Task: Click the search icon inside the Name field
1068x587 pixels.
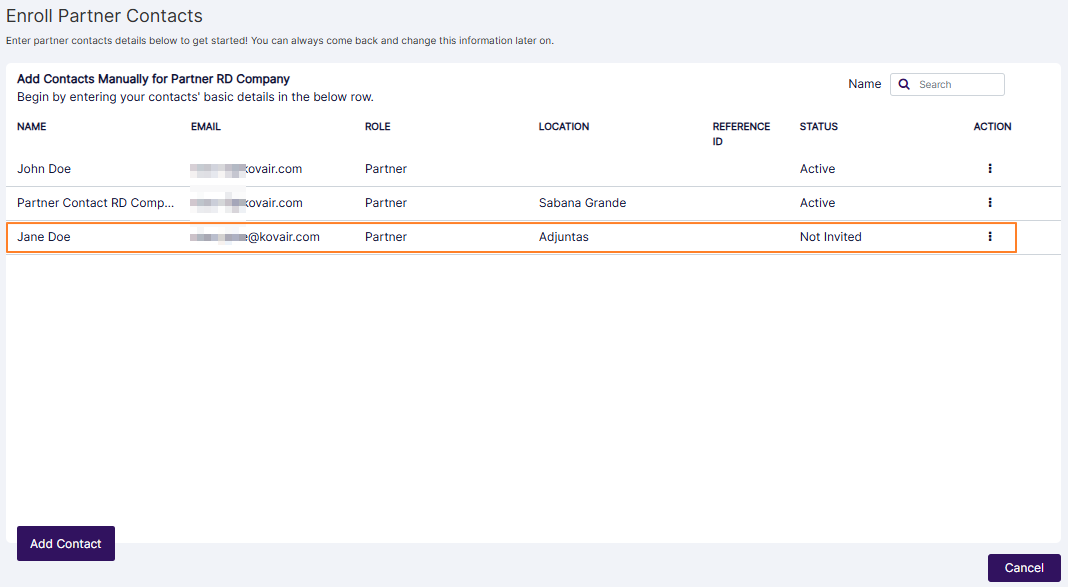Action: 904,84
